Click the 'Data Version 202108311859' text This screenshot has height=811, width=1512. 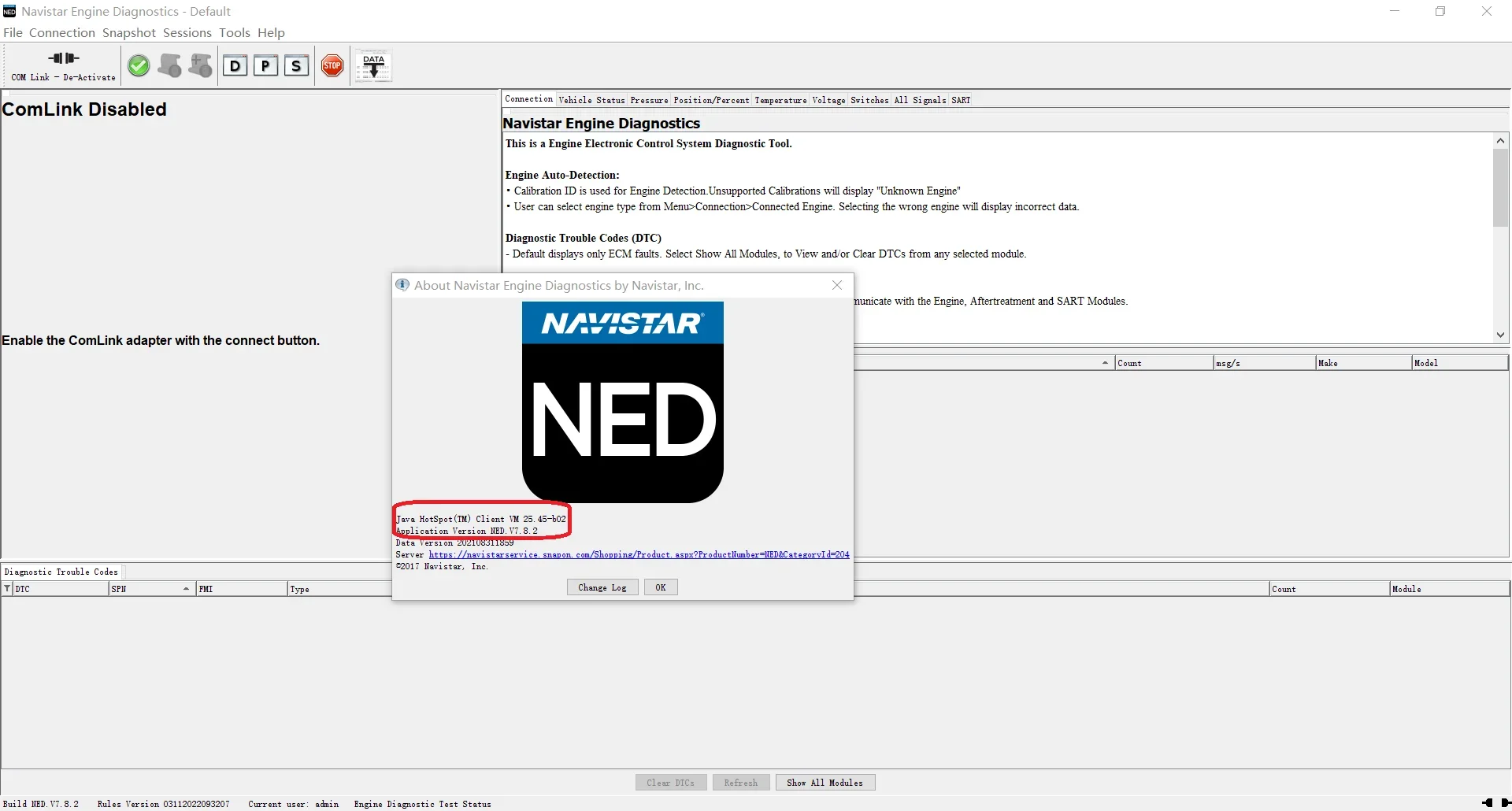[454, 543]
